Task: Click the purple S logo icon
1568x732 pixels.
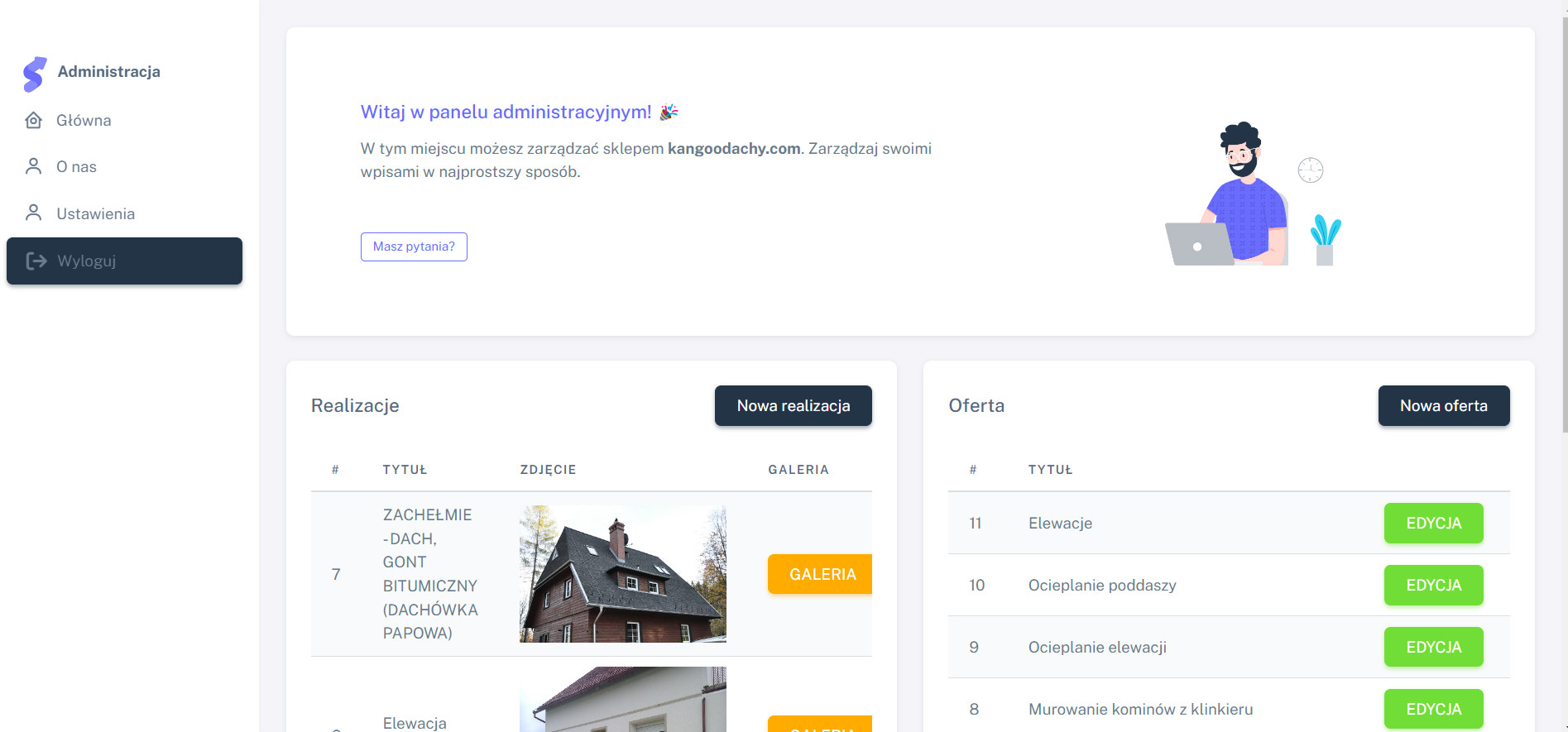Action: pos(35,74)
